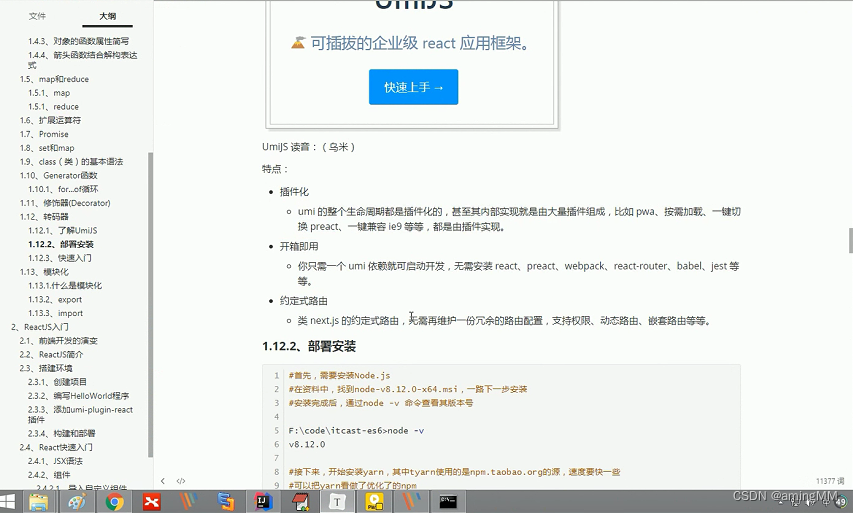The image size is (853, 513).
Task: Jump to 1.13.2 export outline entry
Action: coord(55,299)
